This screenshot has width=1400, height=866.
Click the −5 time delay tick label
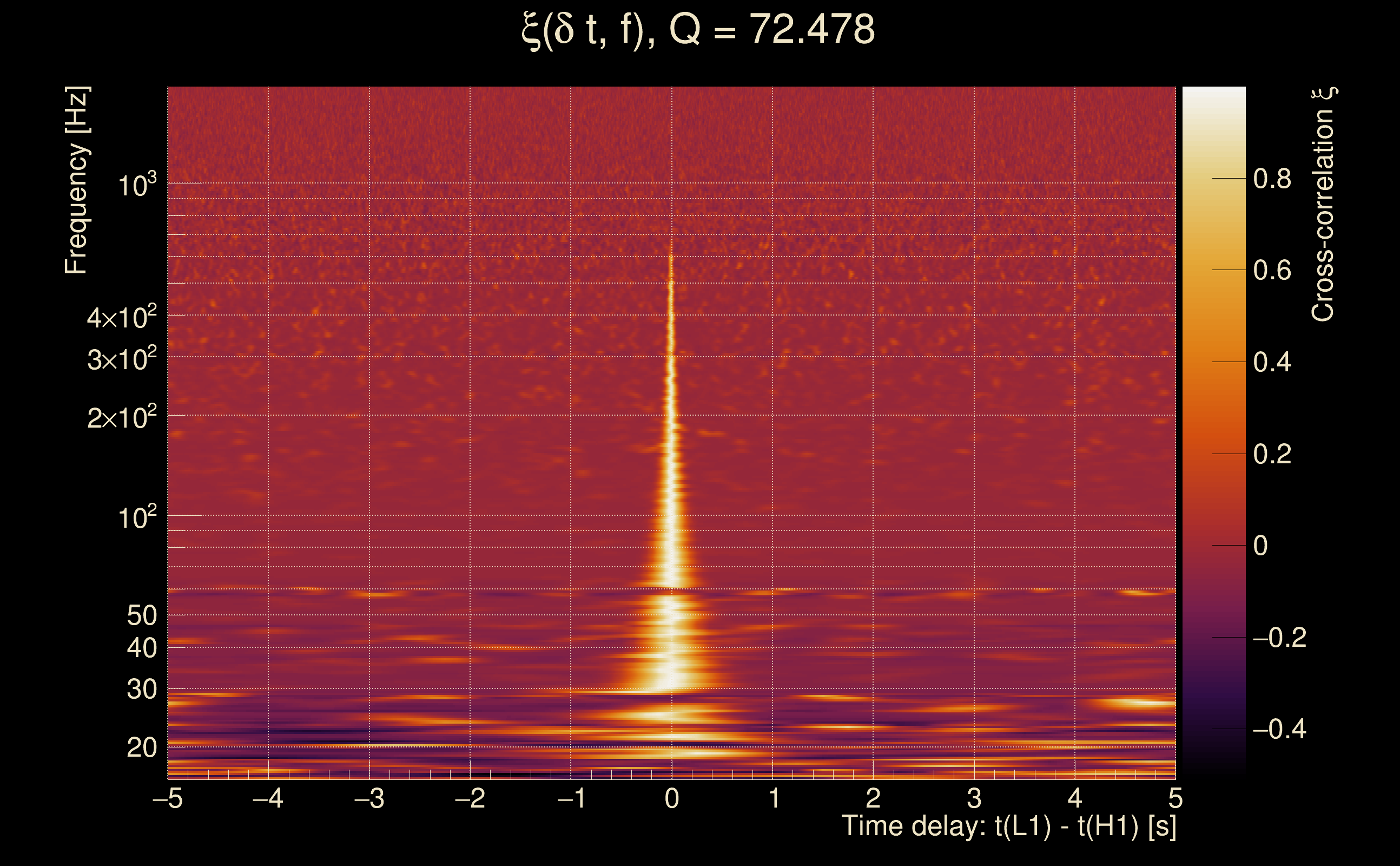click(167, 798)
